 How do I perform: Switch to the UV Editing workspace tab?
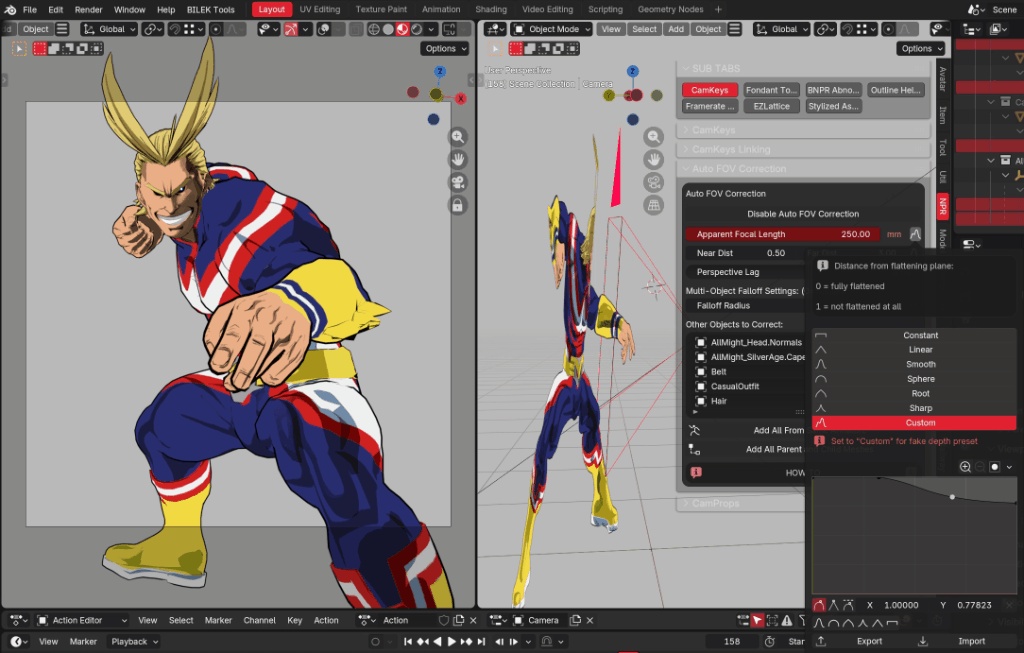pos(319,10)
